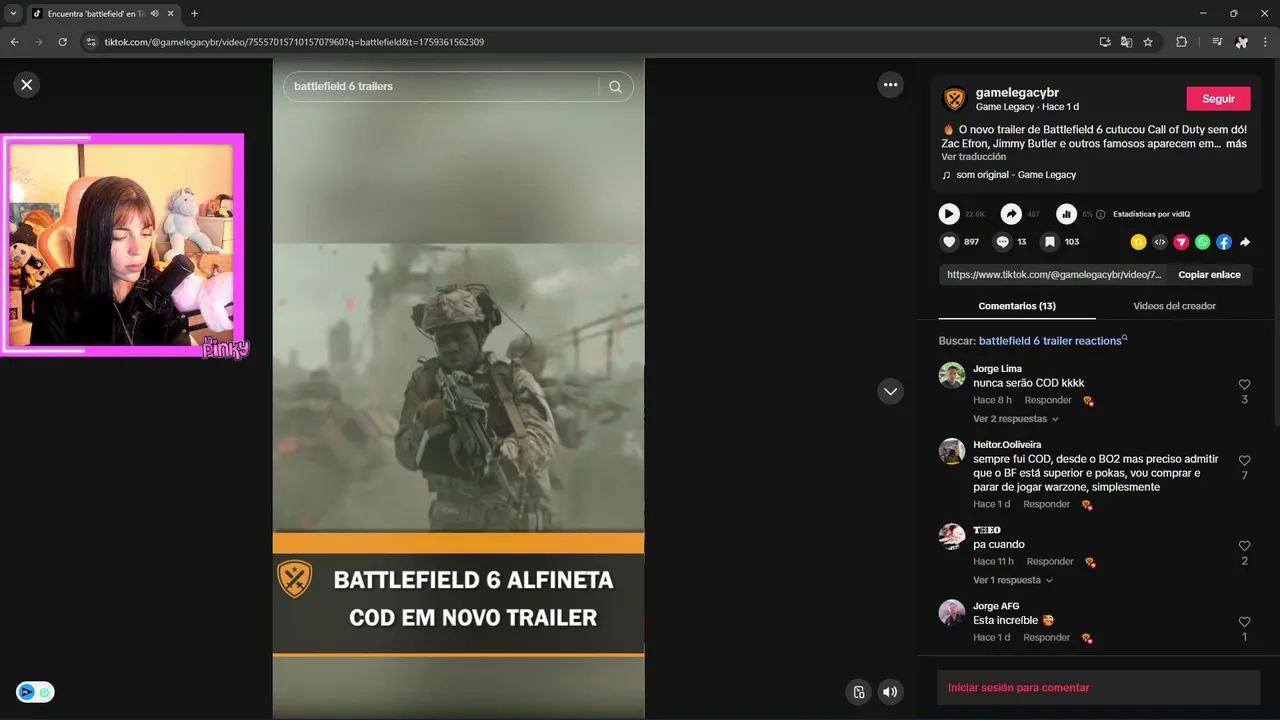
Task: Like Jorge AFG's comment
Action: pyautogui.click(x=1244, y=622)
